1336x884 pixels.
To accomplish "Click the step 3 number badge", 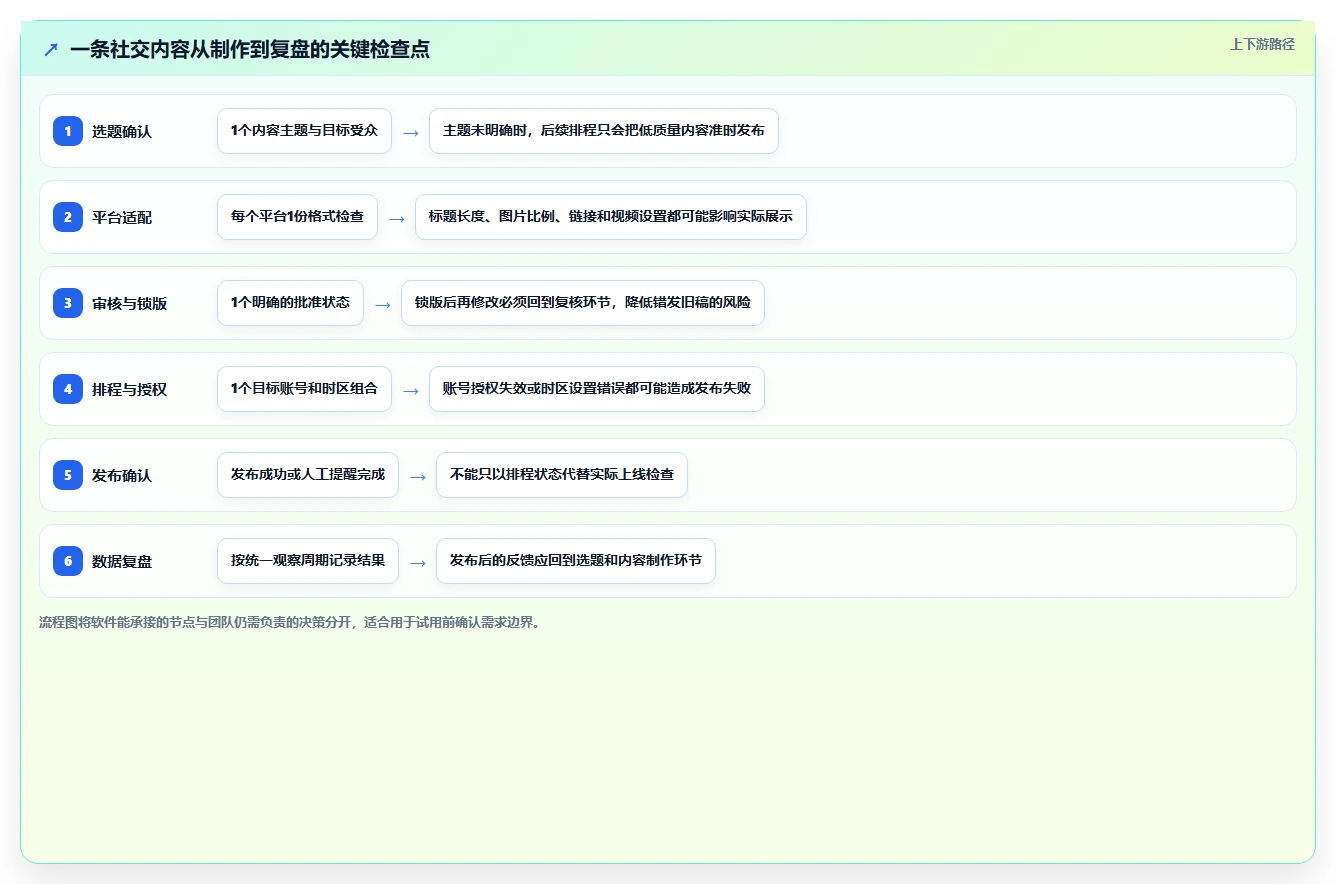I will tap(68, 303).
